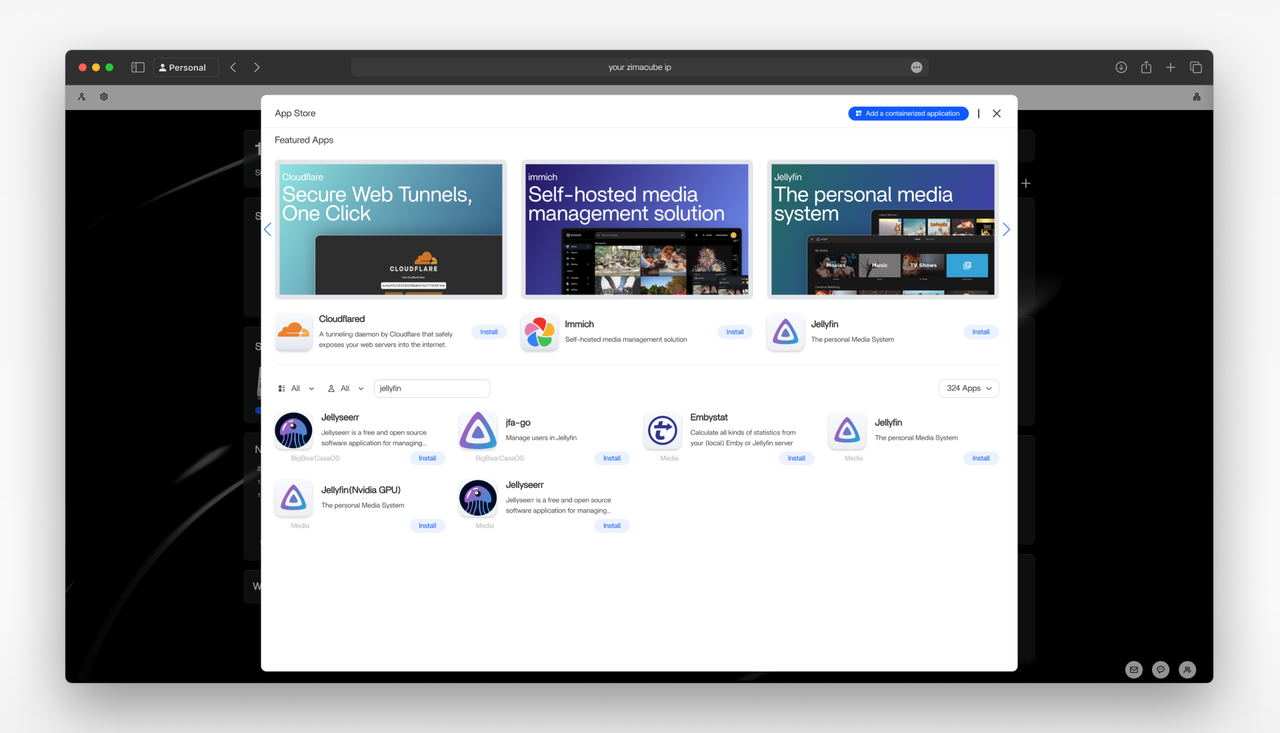This screenshot has width=1280, height=733.
Task: Click the featured Jellyfin triangle icon
Action: pyautogui.click(x=785, y=332)
